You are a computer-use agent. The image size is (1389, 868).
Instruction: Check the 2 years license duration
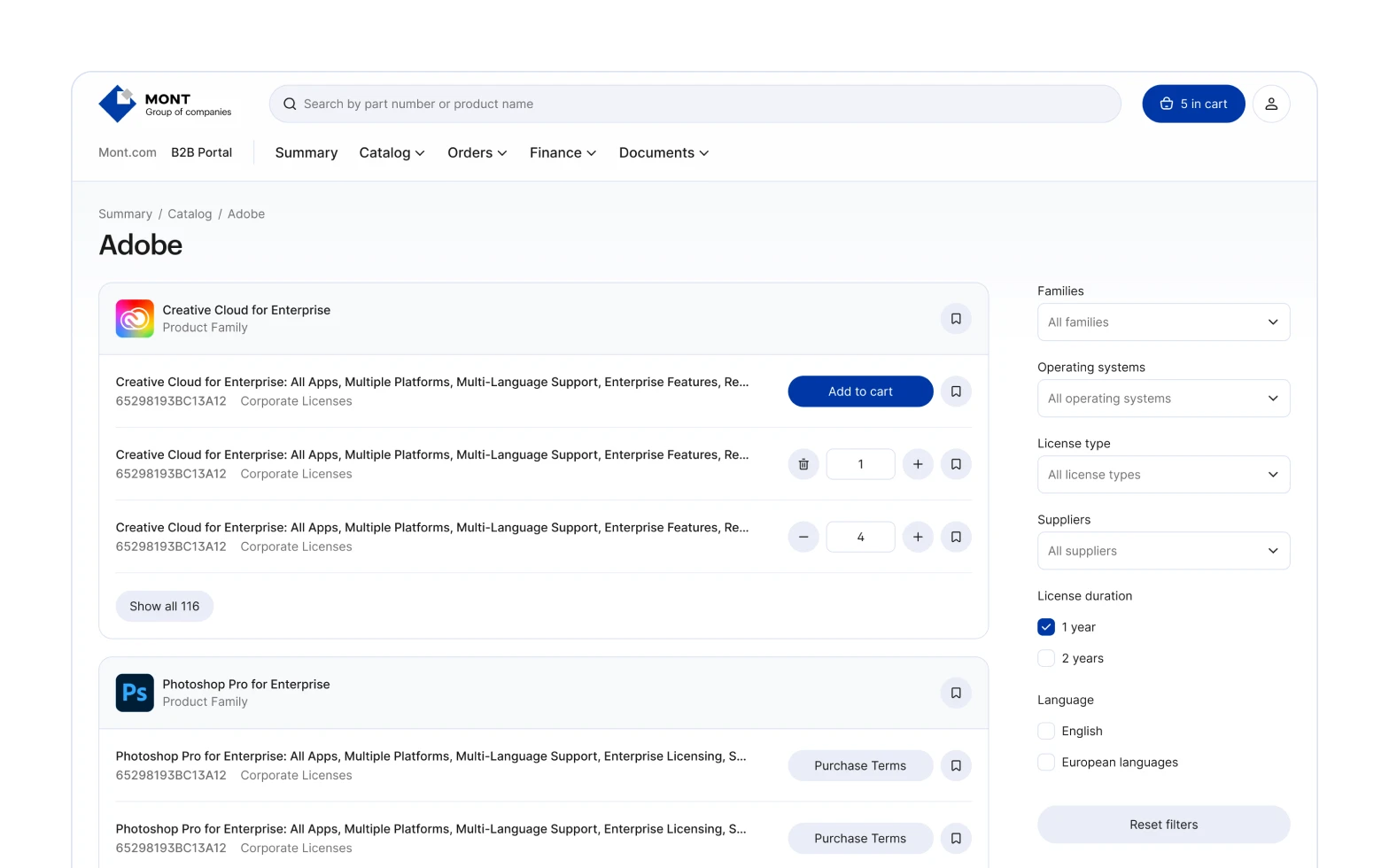point(1046,658)
